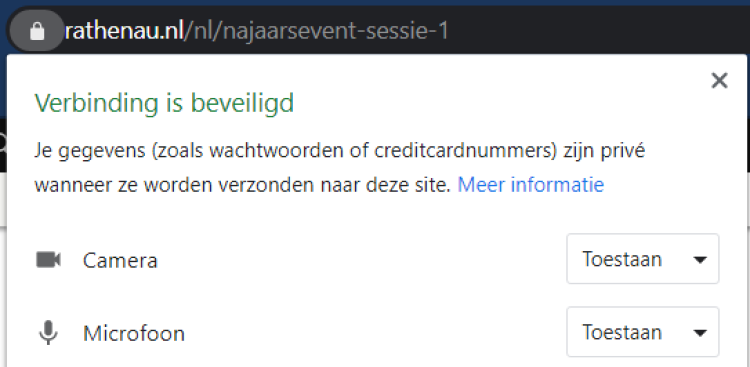
Task: Click the arrow in Camera dropdown
Action: pos(700,260)
